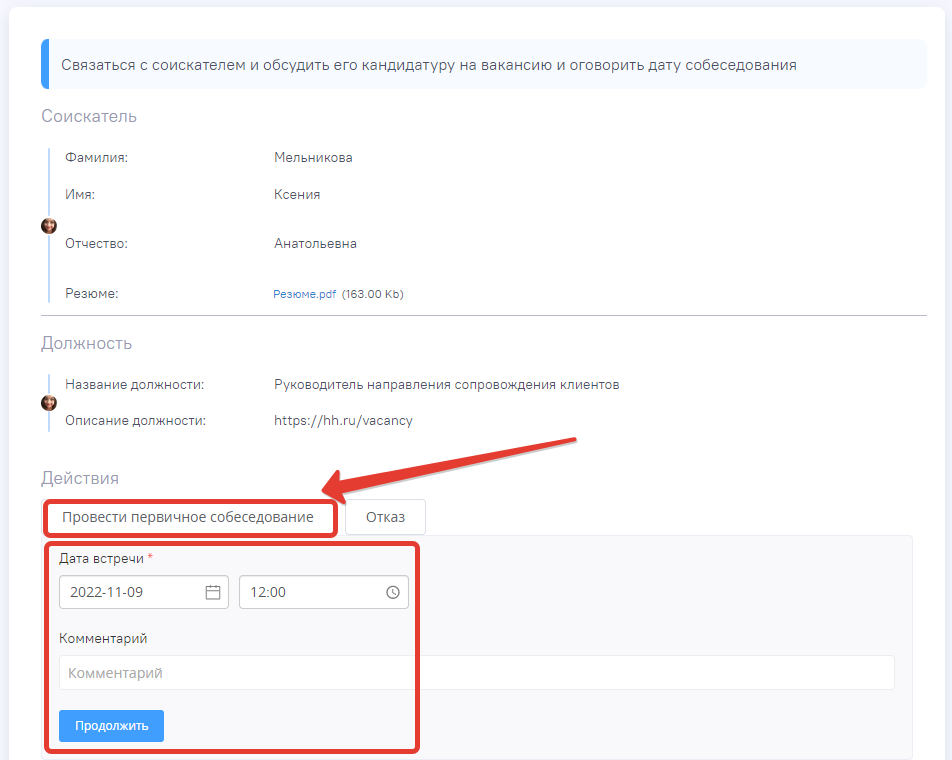Click the Дата встречи field label
This screenshot has width=952, height=760.
(x=101, y=558)
